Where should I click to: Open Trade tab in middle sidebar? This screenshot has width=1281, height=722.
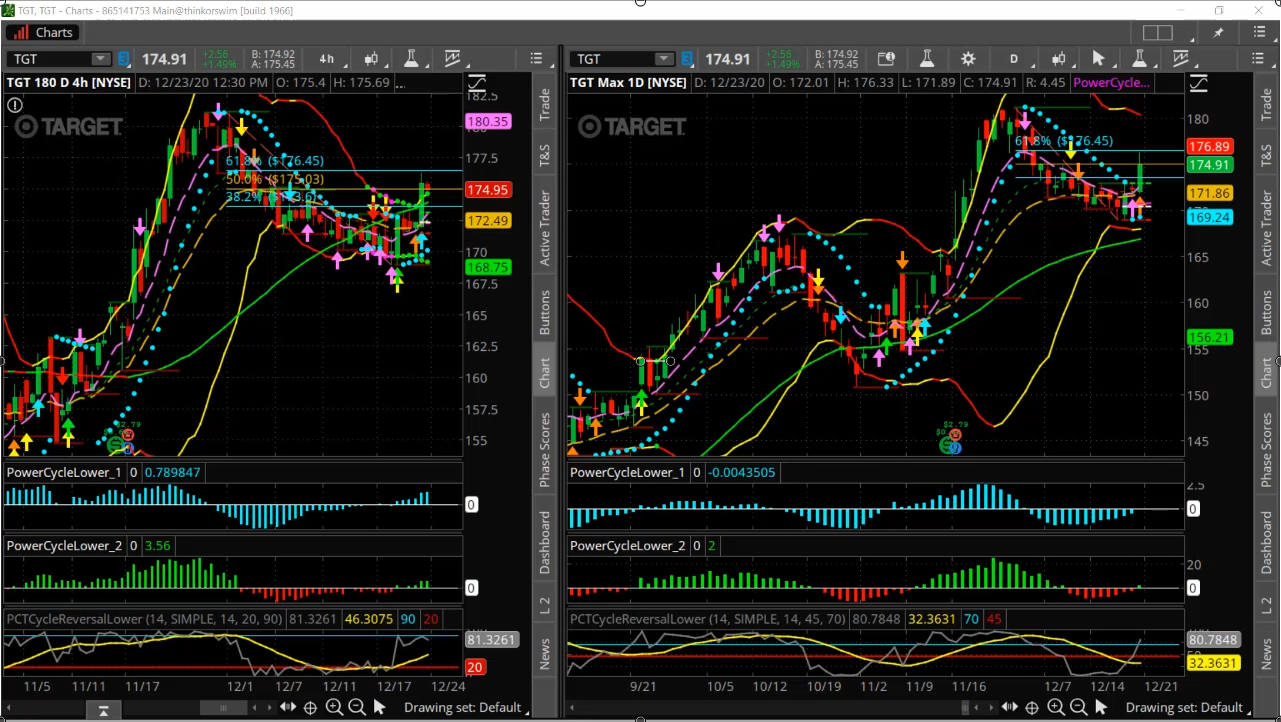[545, 105]
